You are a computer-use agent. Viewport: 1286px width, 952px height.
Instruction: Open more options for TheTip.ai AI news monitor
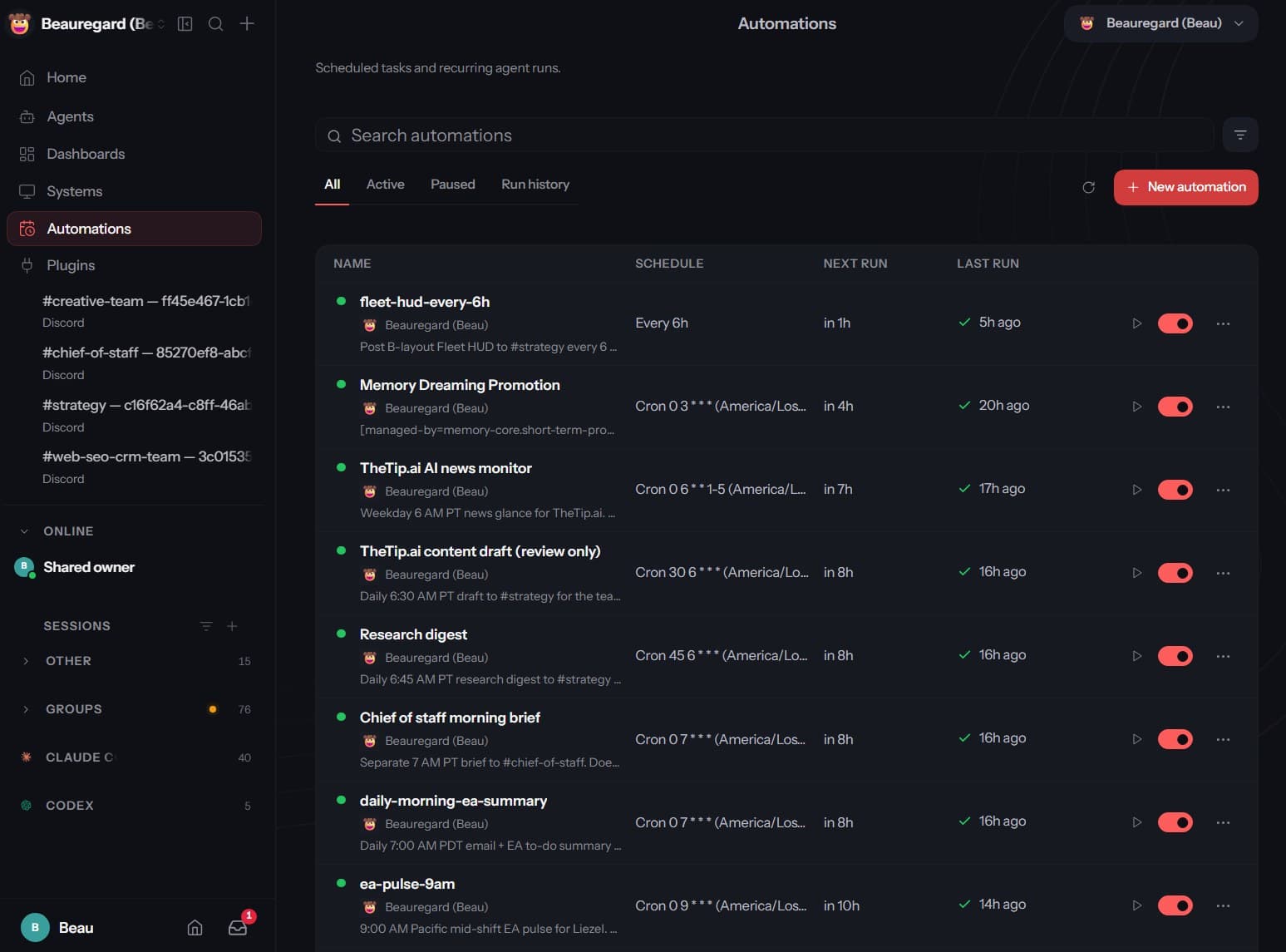coord(1223,490)
